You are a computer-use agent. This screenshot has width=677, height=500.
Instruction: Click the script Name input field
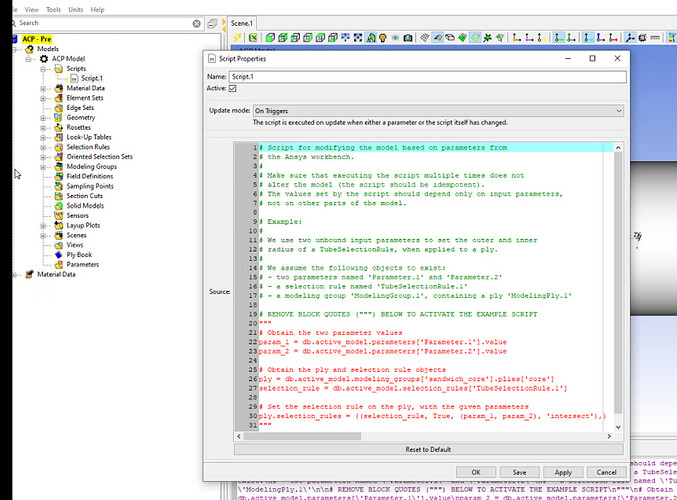427,77
